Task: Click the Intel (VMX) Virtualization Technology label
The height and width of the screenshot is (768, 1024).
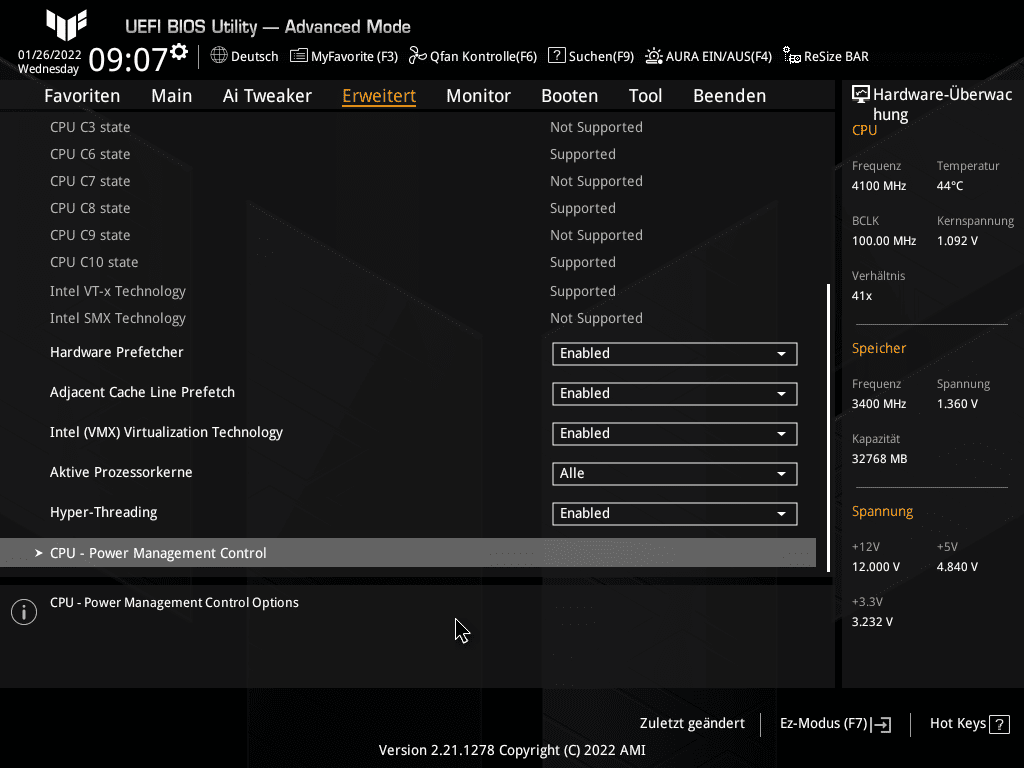Action: [x=167, y=432]
